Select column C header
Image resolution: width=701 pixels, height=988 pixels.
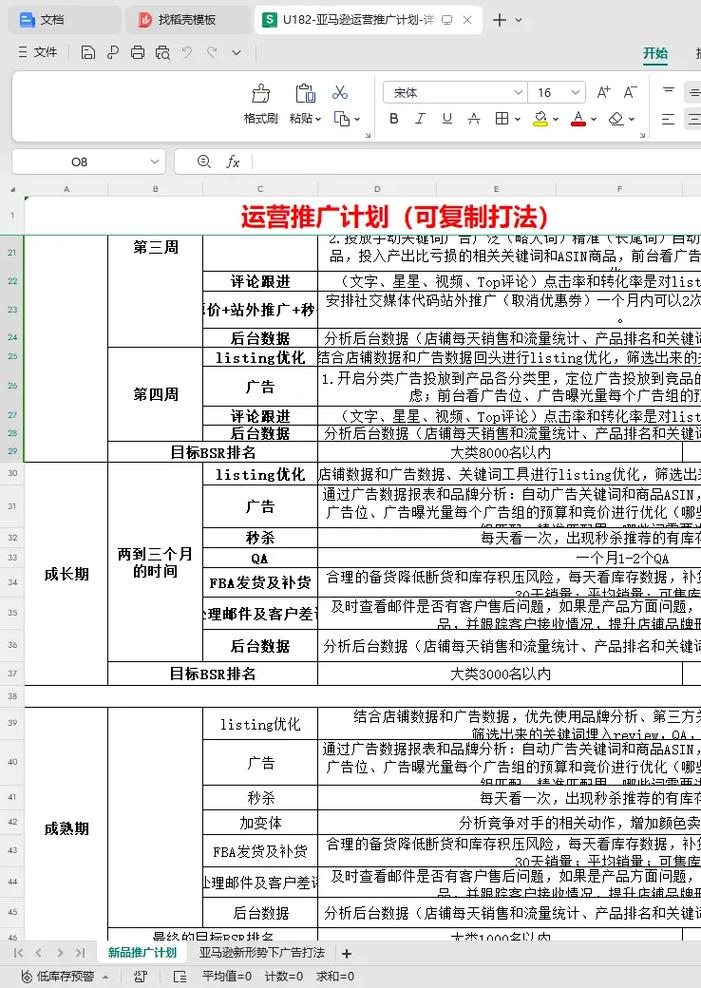(260, 188)
